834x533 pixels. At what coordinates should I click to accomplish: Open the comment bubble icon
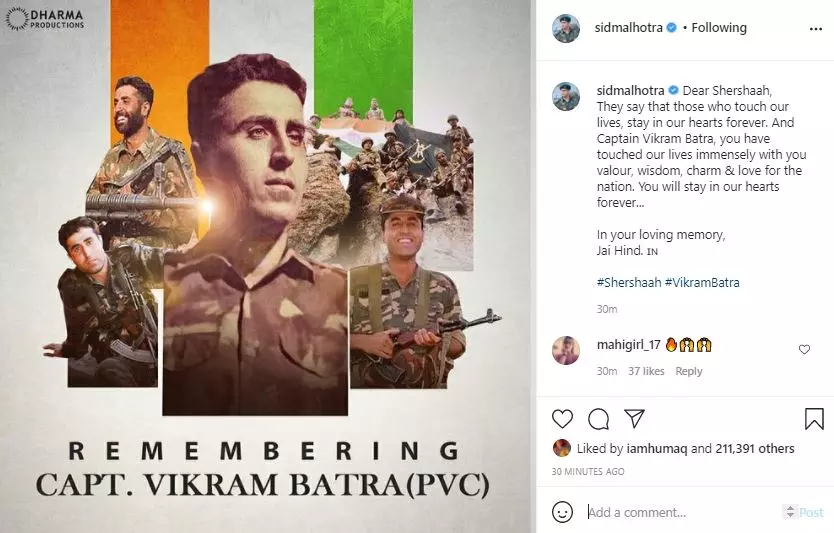click(x=598, y=419)
